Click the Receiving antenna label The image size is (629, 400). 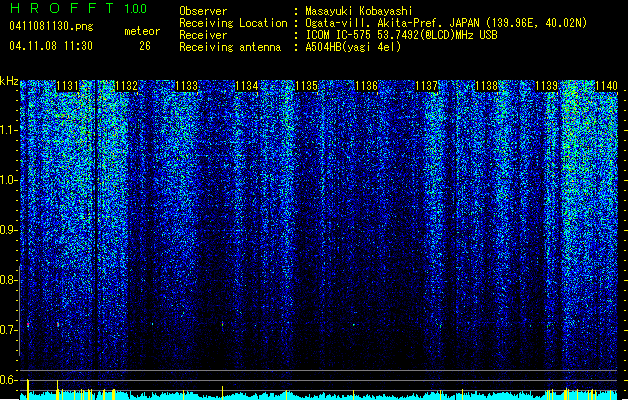point(230,47)
